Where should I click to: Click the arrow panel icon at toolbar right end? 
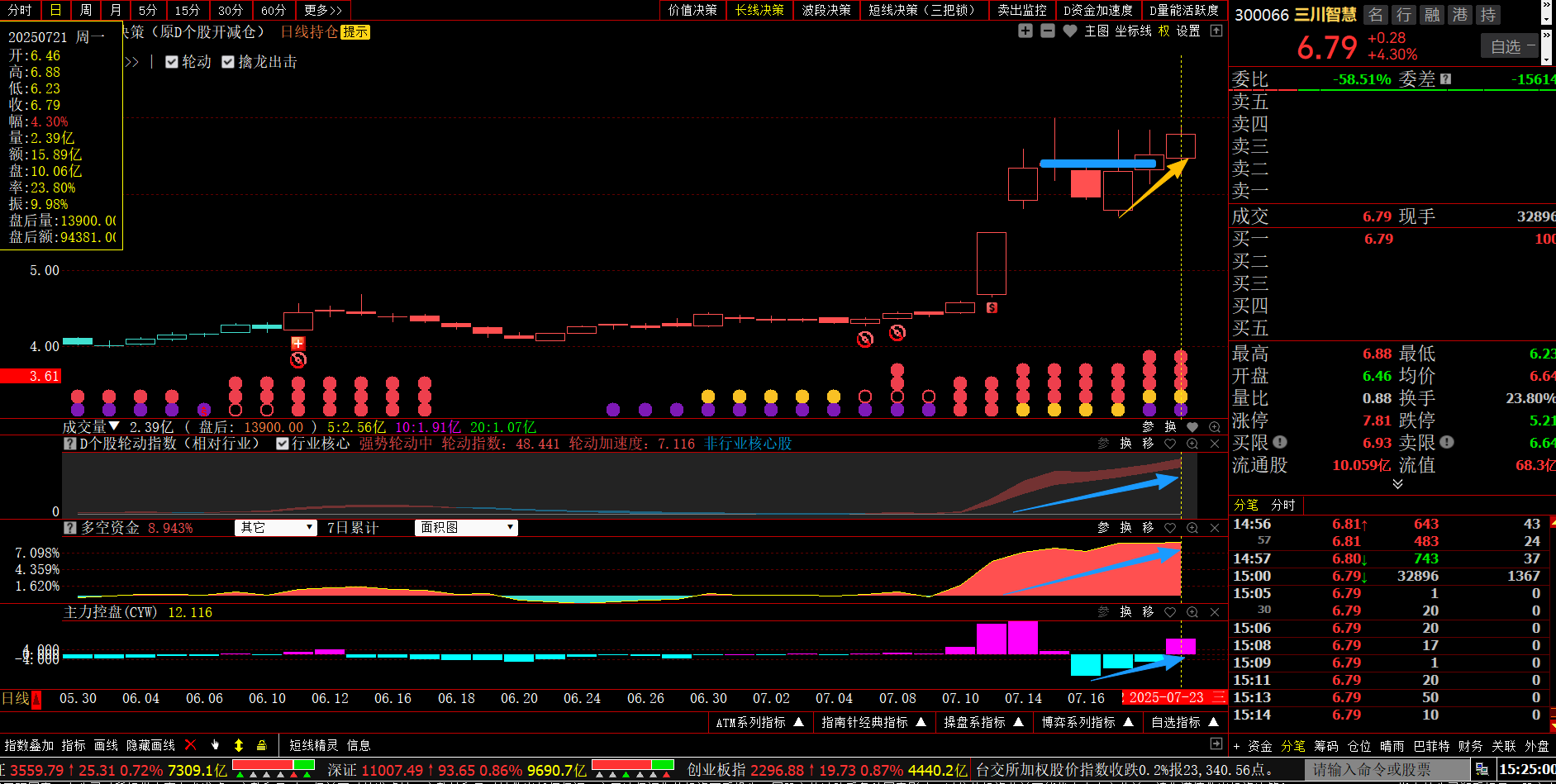tap(1216, 744)
